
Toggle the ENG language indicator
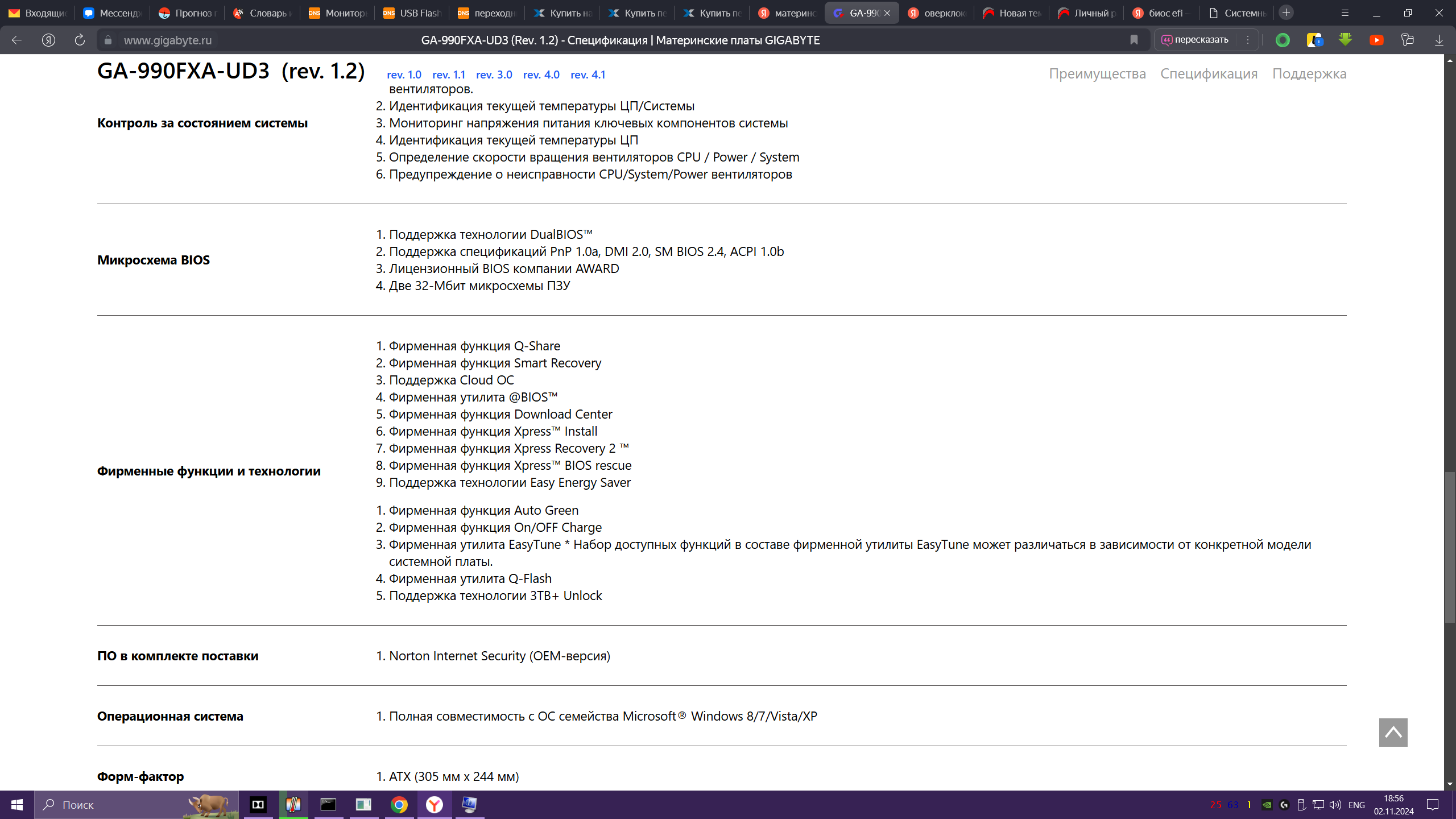[1356, 805]
